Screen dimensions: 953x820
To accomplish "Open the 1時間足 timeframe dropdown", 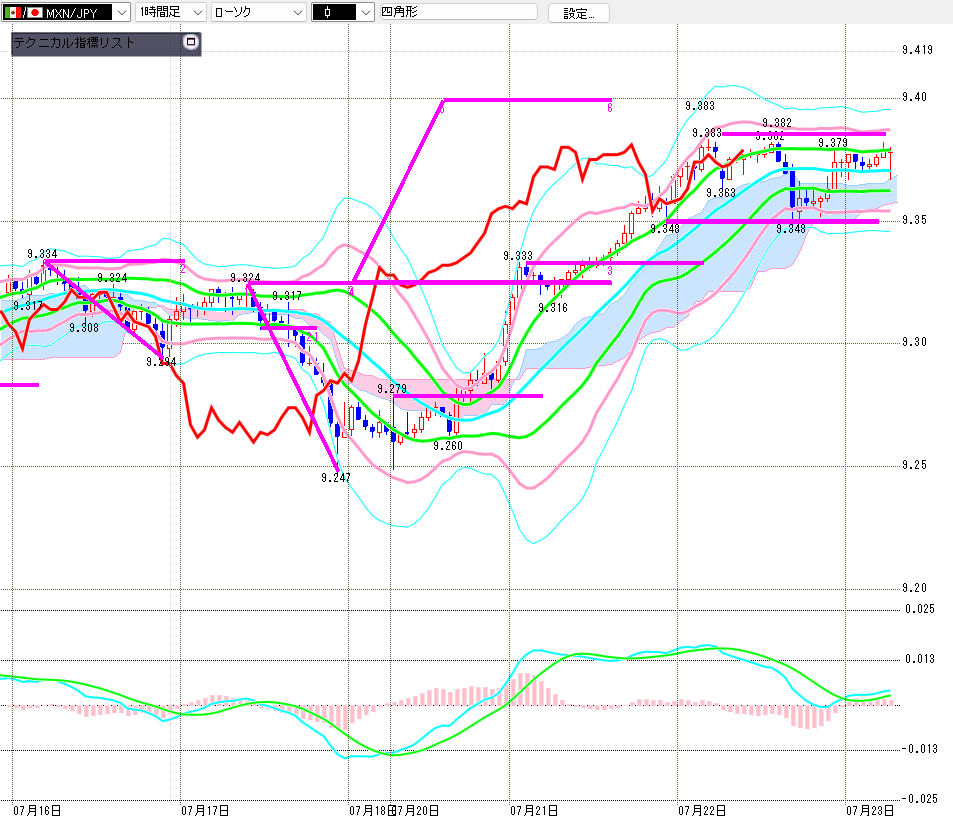I will (171, 12).
